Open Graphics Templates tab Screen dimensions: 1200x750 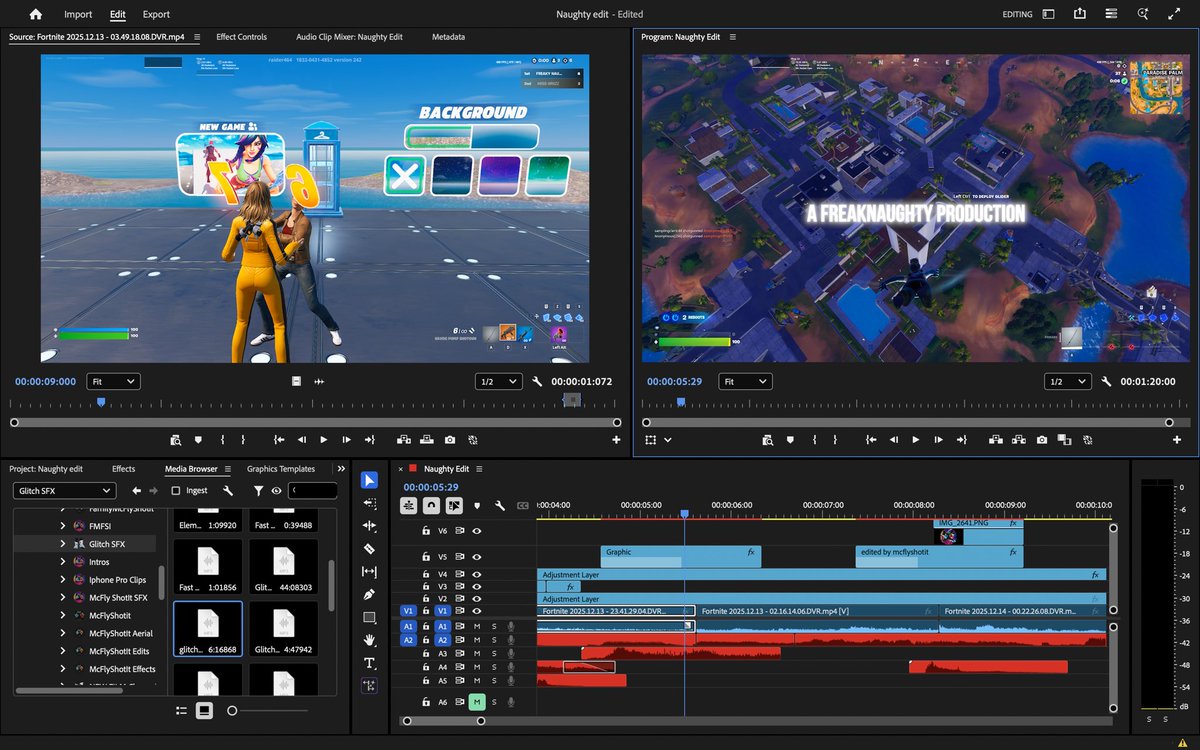click(x=281, y=469)
